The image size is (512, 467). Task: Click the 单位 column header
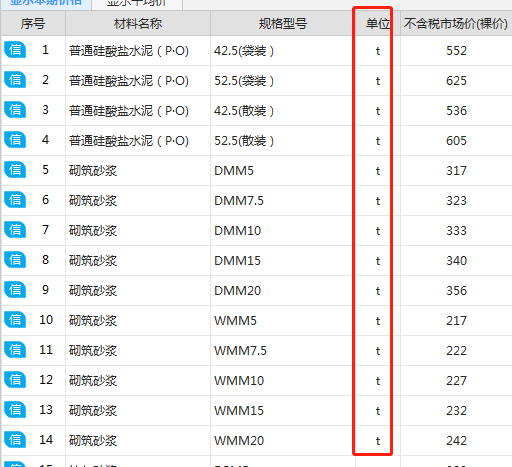click(x=378, y=23)
